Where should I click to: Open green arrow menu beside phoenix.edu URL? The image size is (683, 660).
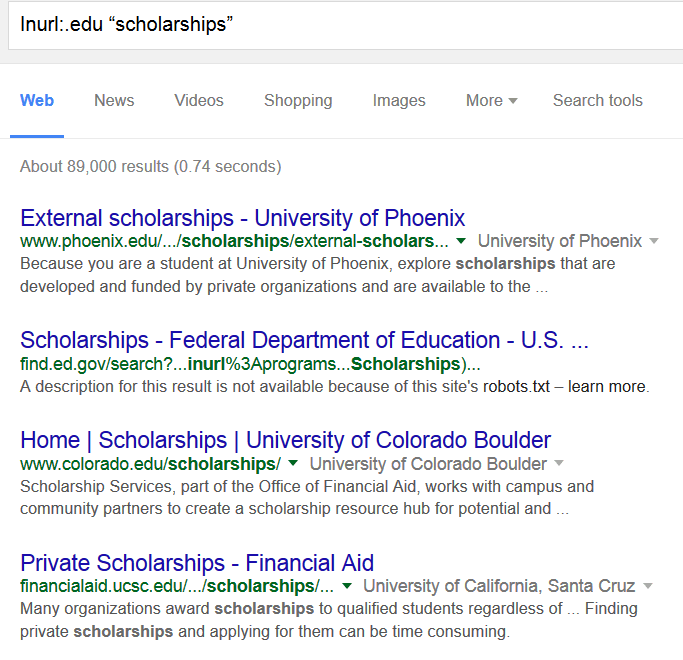click(x=461, y=240)
